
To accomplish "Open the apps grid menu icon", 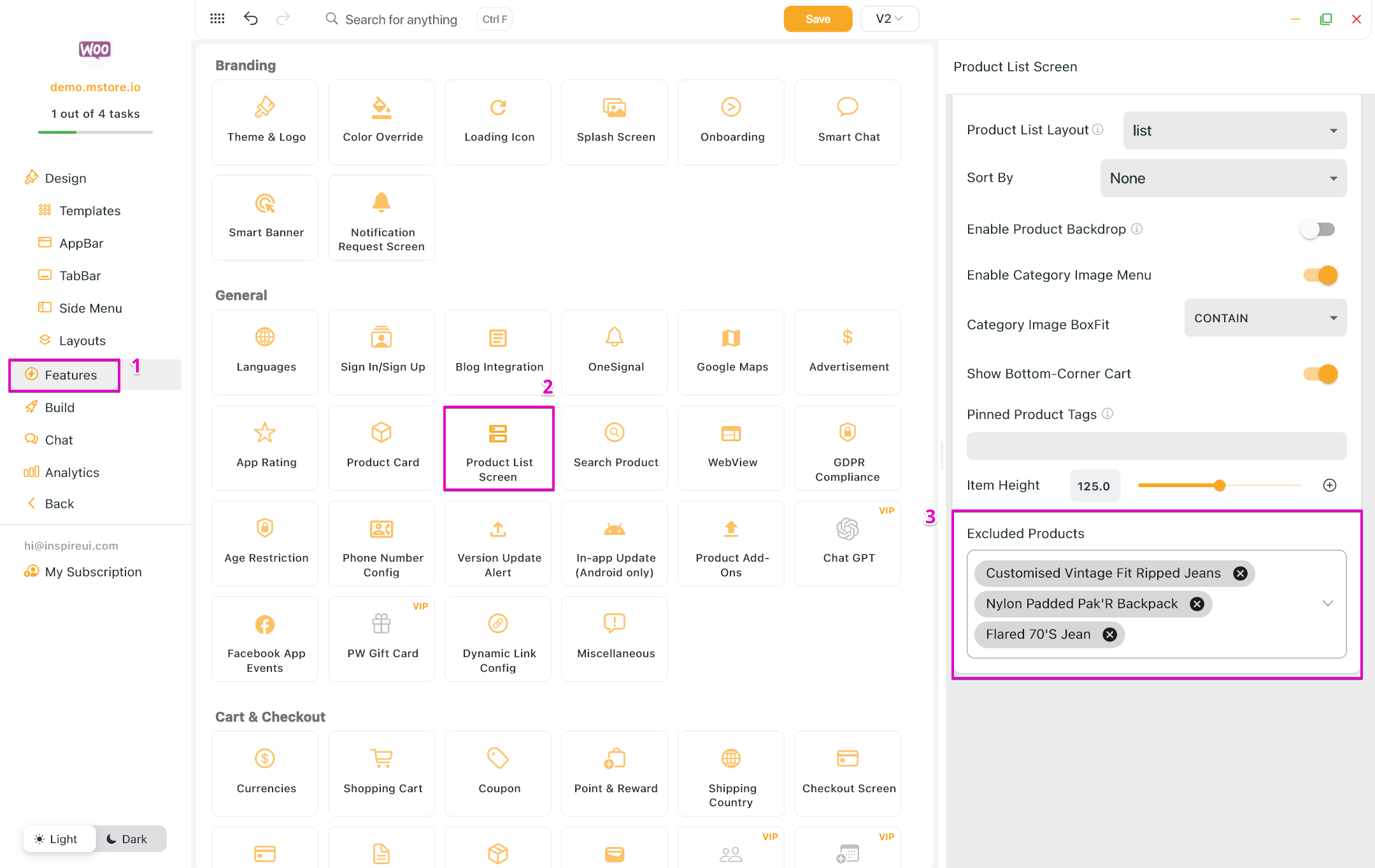I will (217, 18).
